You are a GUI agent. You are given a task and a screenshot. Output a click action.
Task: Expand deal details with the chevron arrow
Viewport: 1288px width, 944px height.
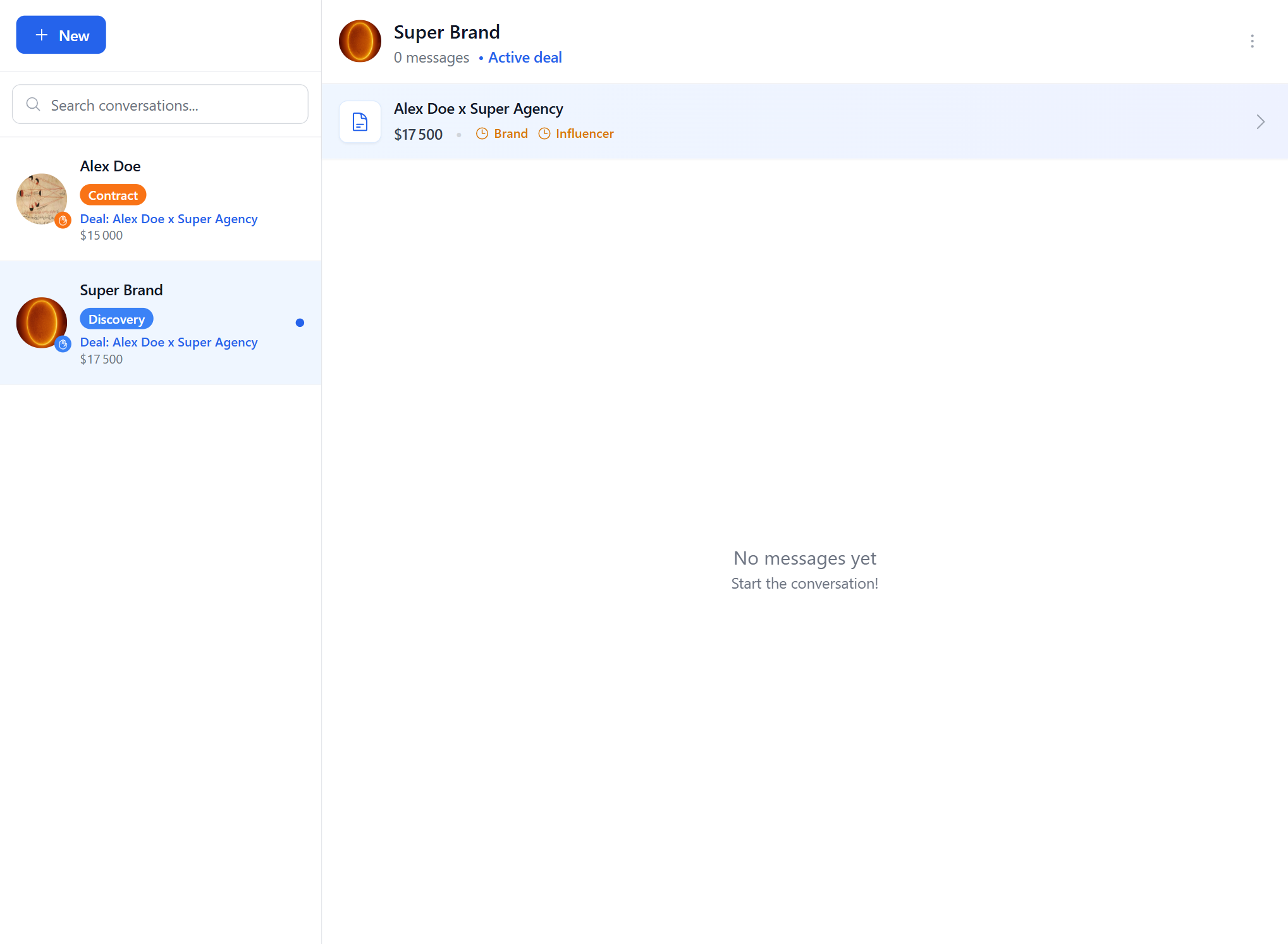[1260, 121]
